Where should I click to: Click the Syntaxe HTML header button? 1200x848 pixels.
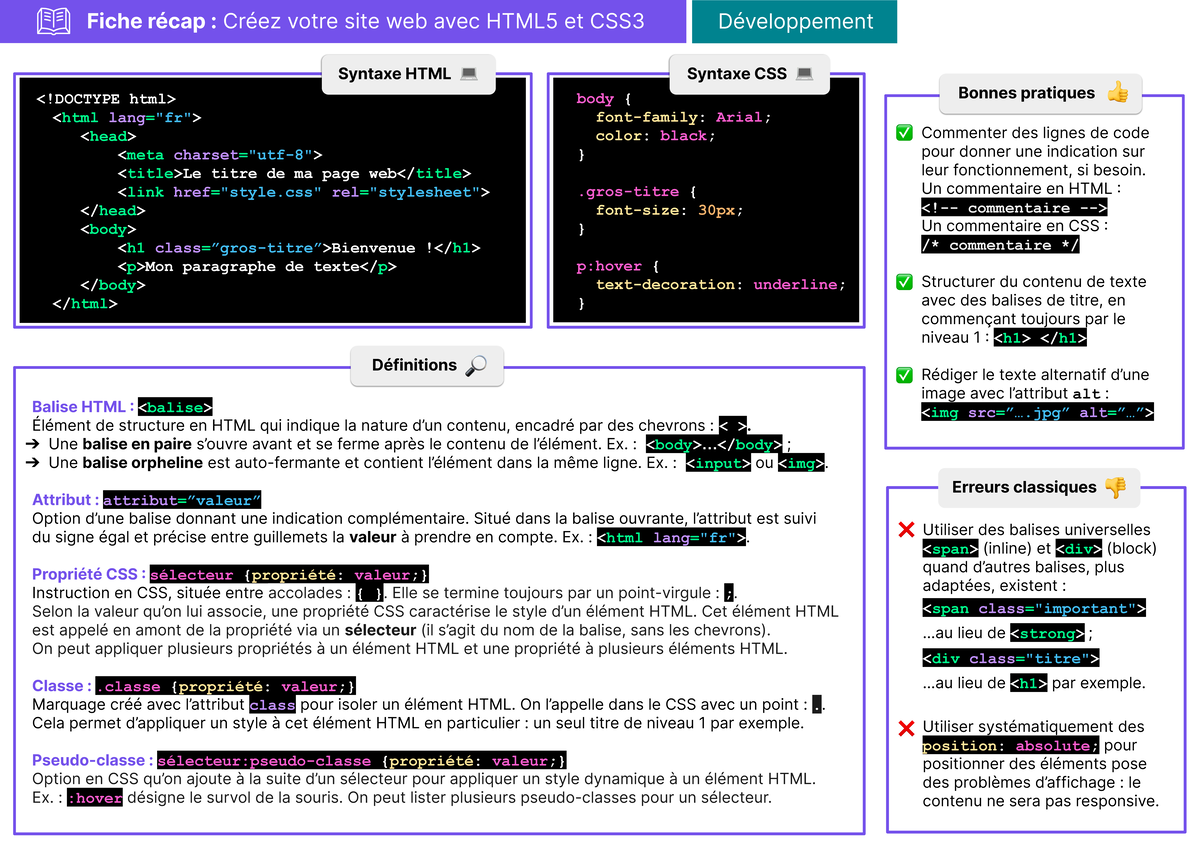pyautogui.click(x=408, y=74)
